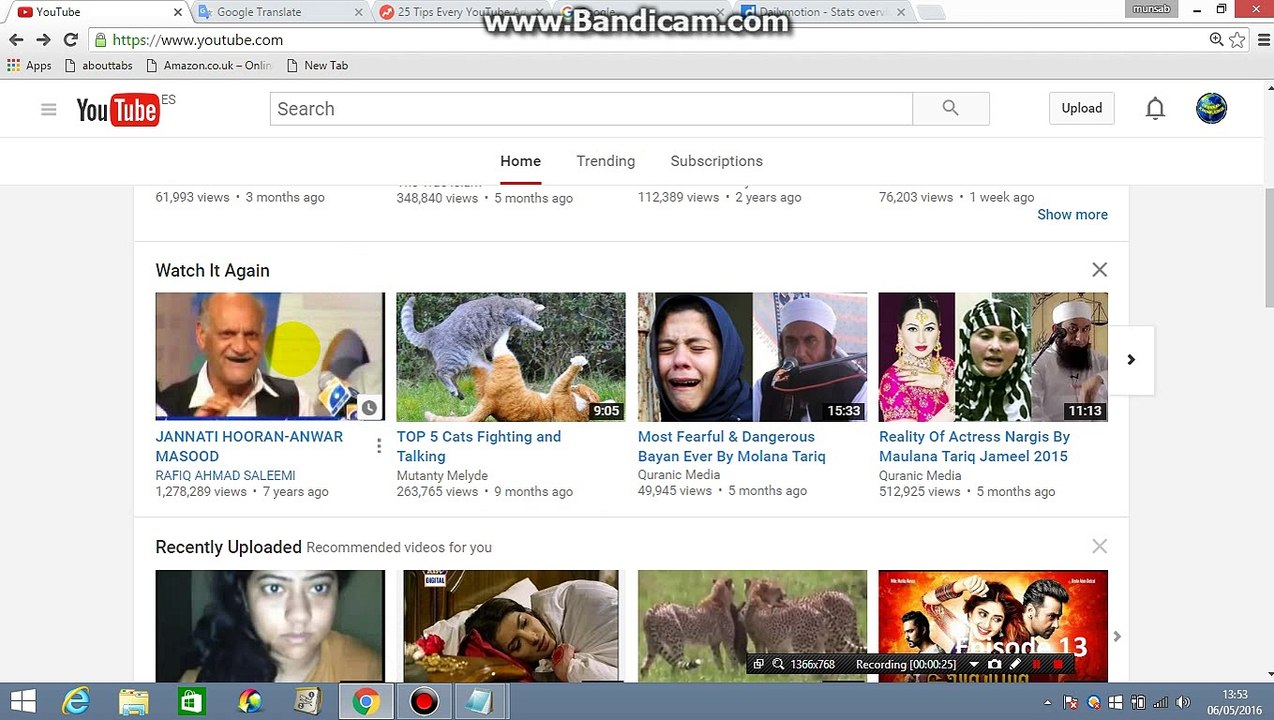
Task: Launch Internet Explorer from taskbar
Action: (76, 702)
